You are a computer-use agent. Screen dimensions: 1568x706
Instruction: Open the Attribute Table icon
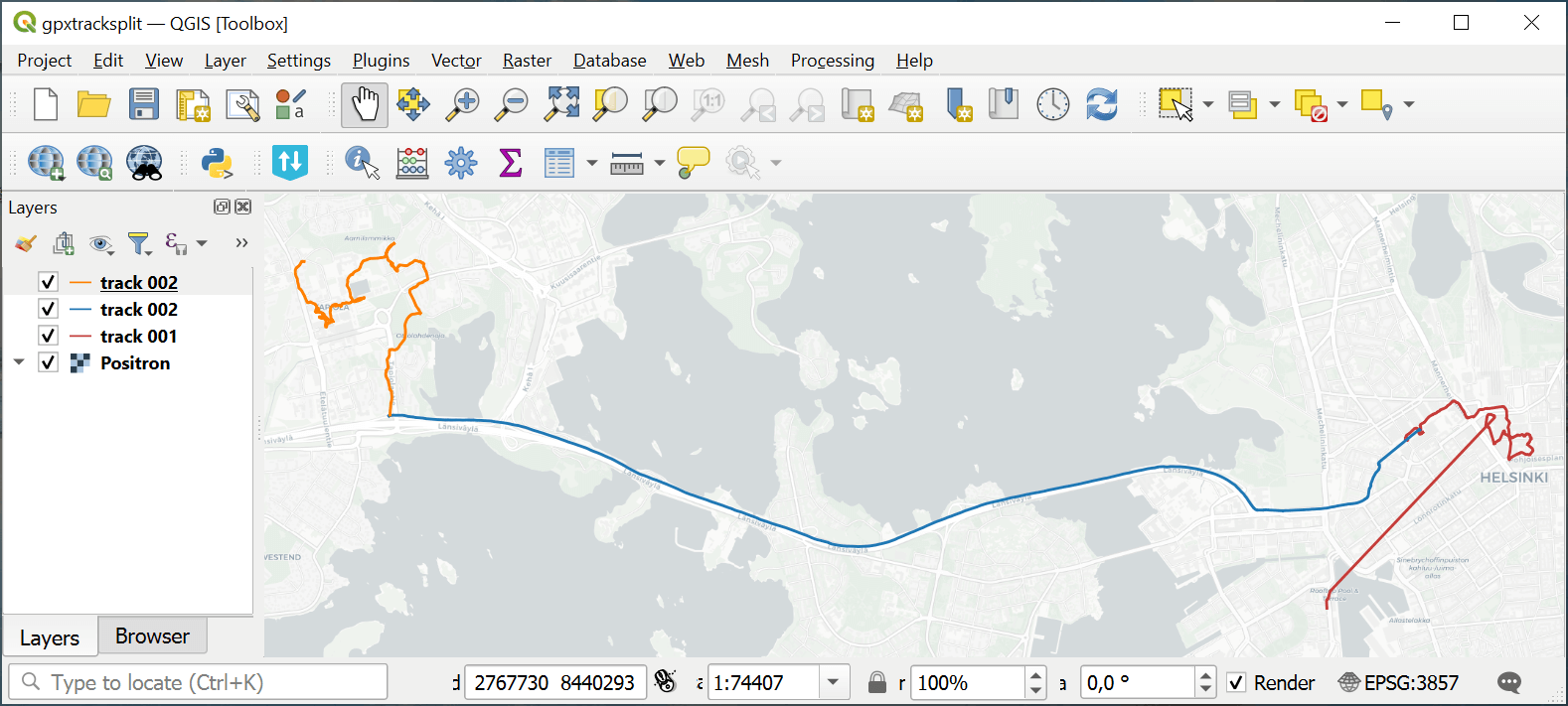559,163
